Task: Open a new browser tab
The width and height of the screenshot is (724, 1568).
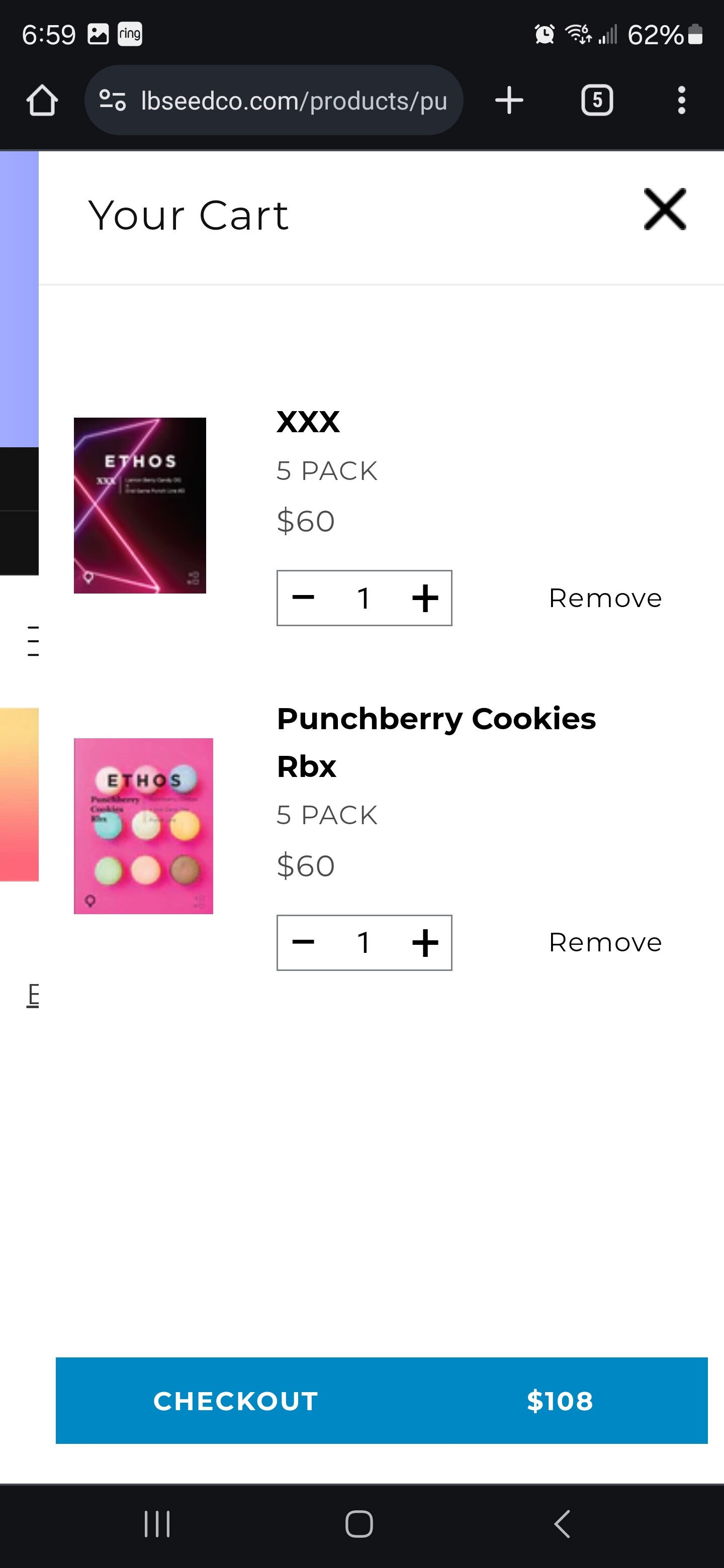Action: point(509,101)
